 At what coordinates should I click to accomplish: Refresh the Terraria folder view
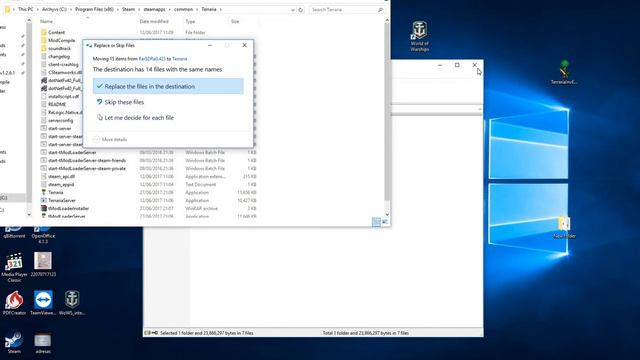tap(300, 10)
